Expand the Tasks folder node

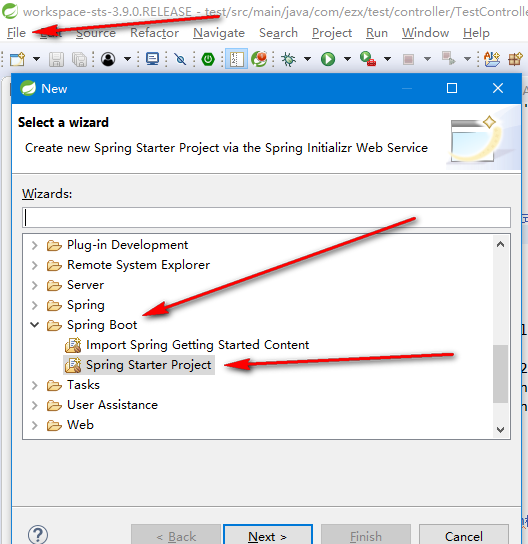pos(34,385)
